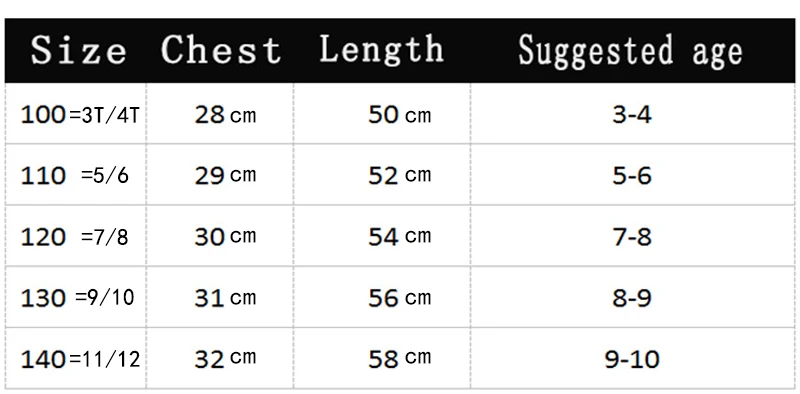The image size is (800, 394).
Task: Click the Size column header
Action: point(78,51)
